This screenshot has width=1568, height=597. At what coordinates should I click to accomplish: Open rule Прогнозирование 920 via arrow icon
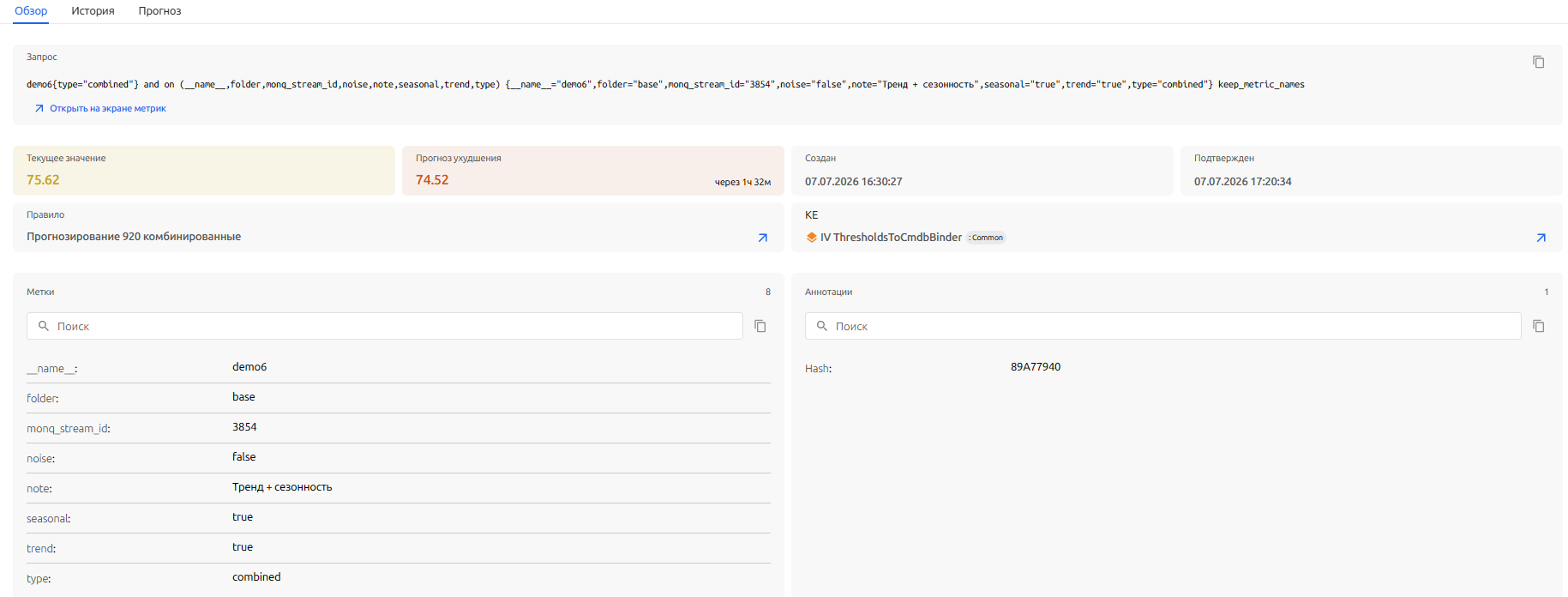762,238
